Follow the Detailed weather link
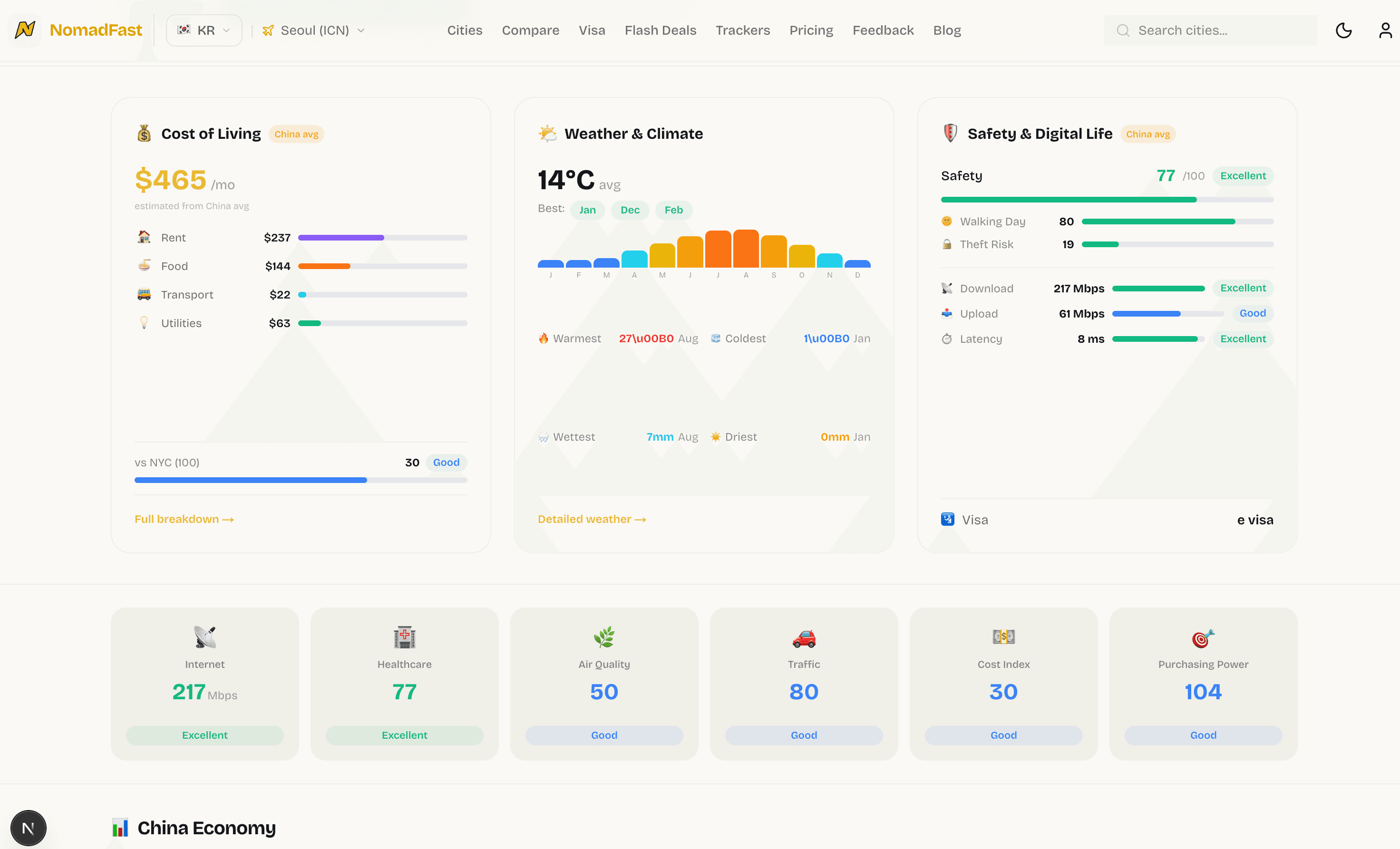Image resolution: width=1400 pixels, height=849 pixels. coord(592,519)
